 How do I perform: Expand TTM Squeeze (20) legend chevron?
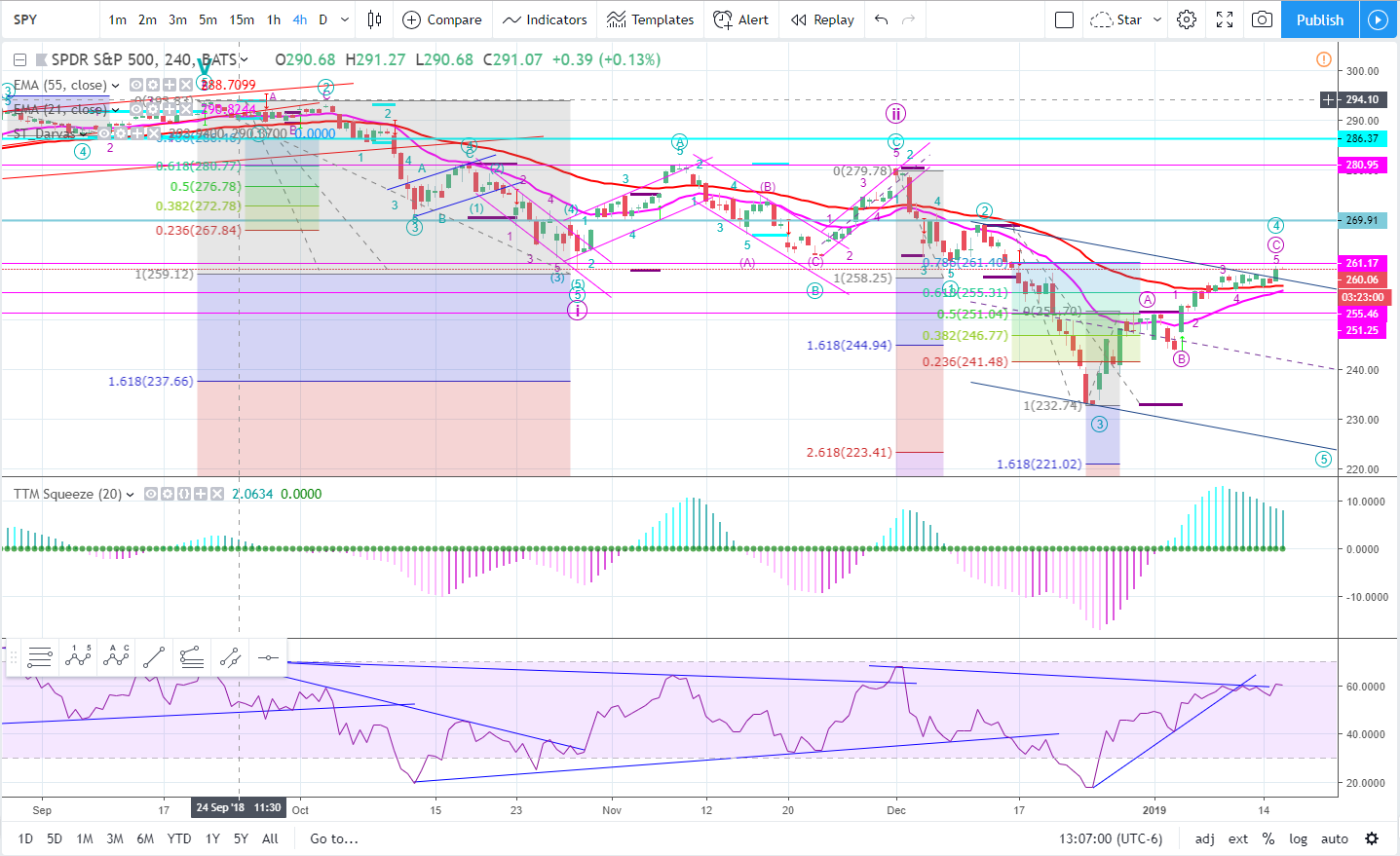[131, 495]
